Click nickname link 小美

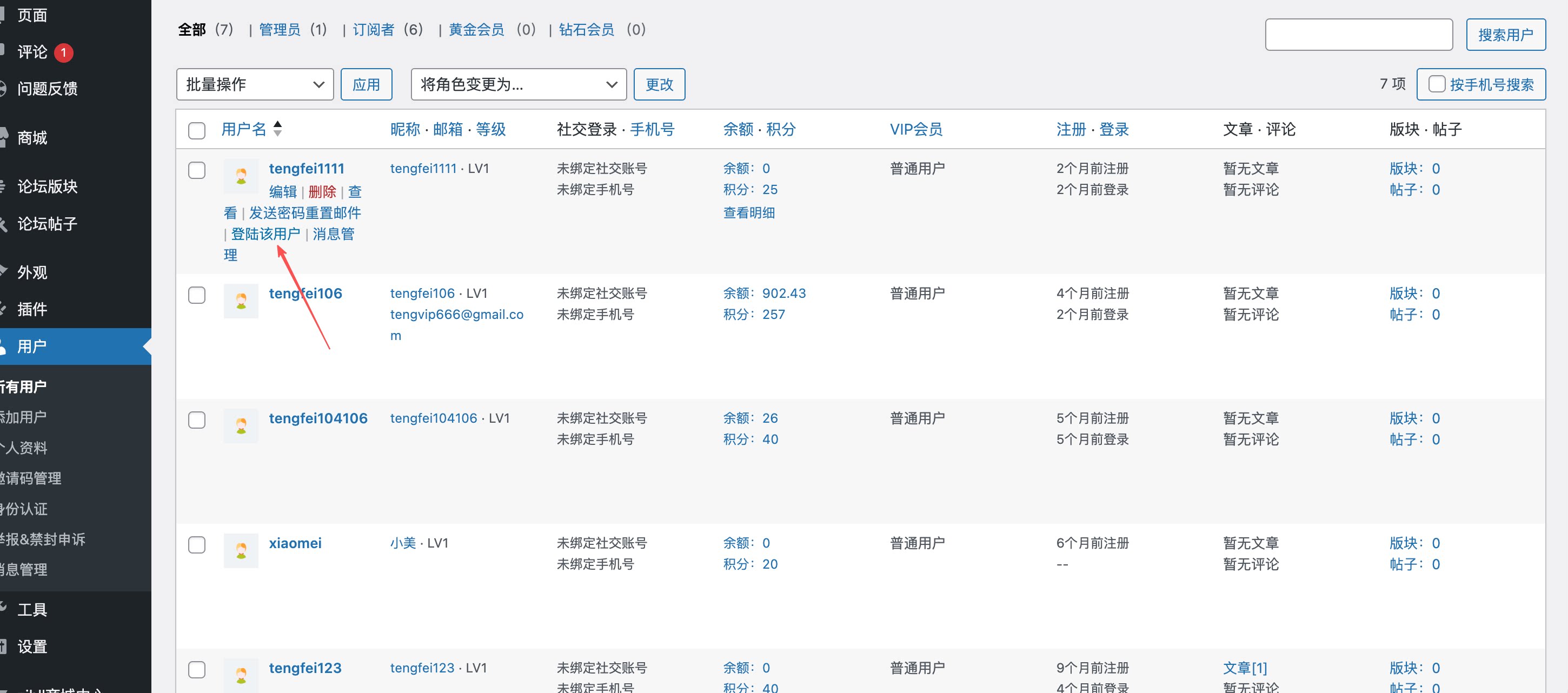[403, 543]
